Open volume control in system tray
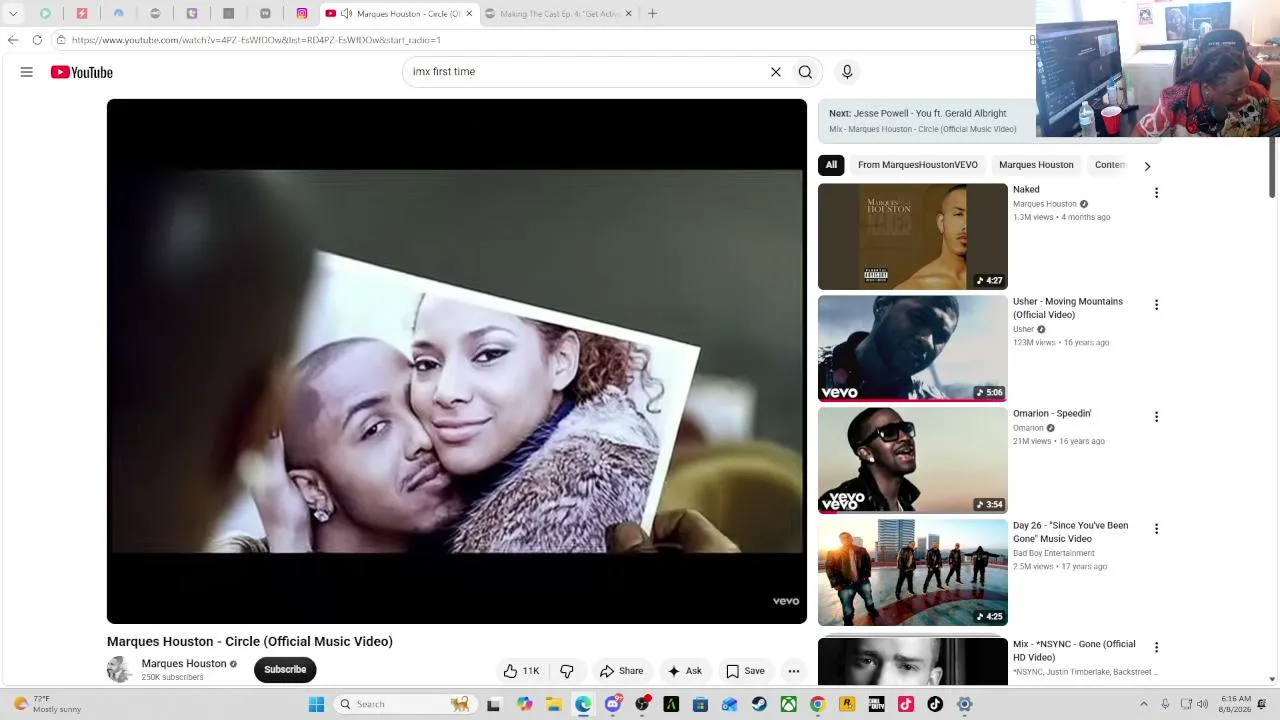 click(1202, 704)
